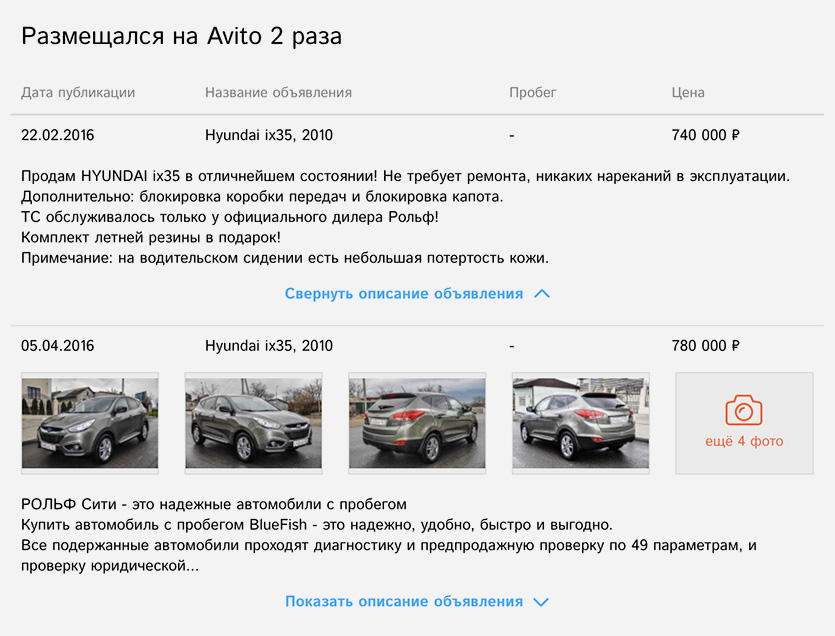Viewport: 835px width, 636px height.
Task: Click heading "Размещался на Avito 2 раза"
Action: coord(182,37)
